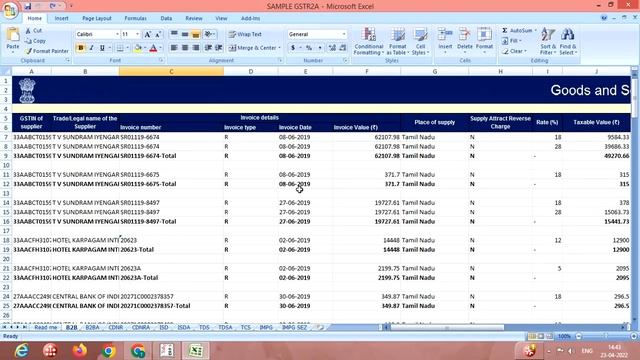Viewport: 640px width, 360px height.
Task: Increase font size with Grow Font
Action: tap(148, 34)
